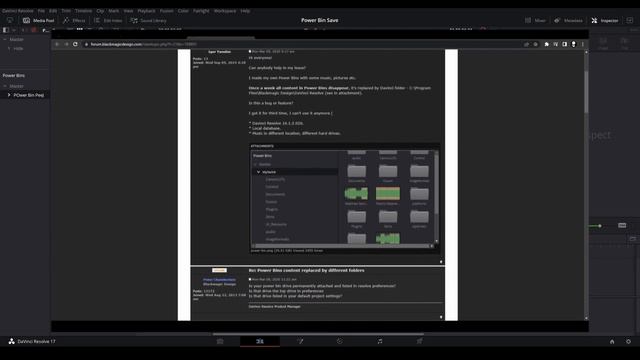Go back in the browser
This screenshot has height=360, width=640.
click(57, 44)
